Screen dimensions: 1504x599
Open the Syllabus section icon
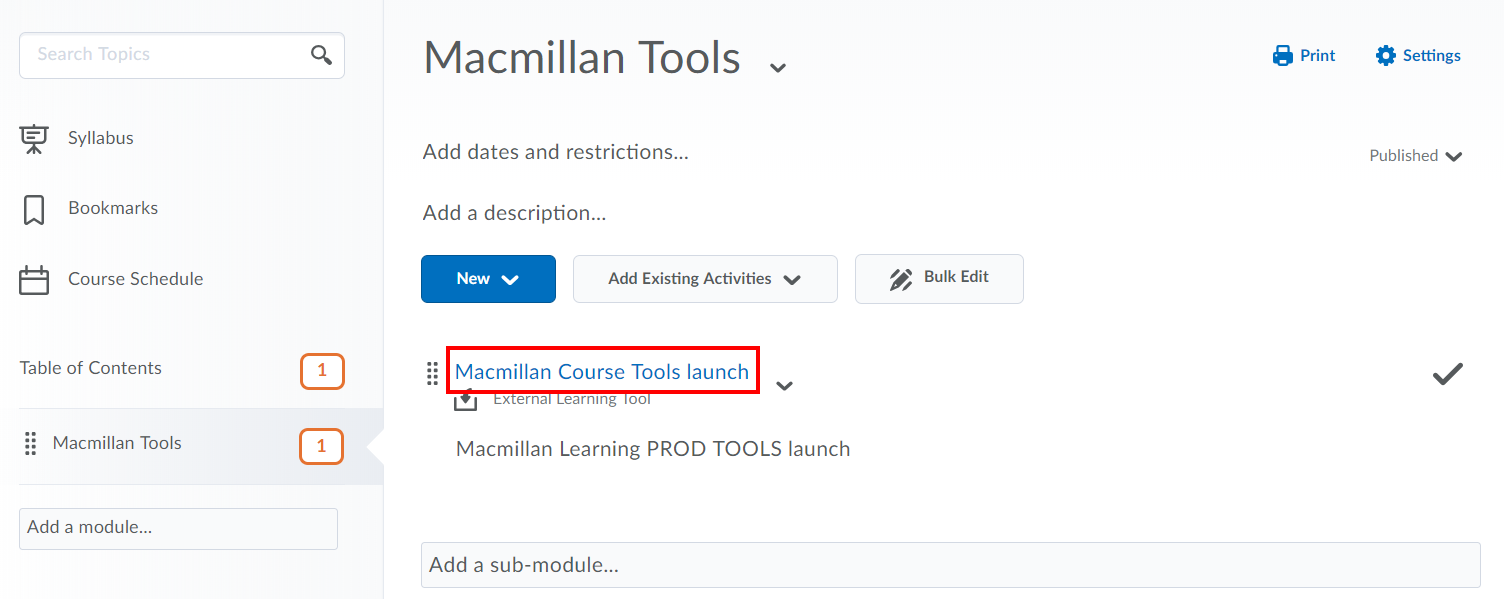[x=33, y=137]
